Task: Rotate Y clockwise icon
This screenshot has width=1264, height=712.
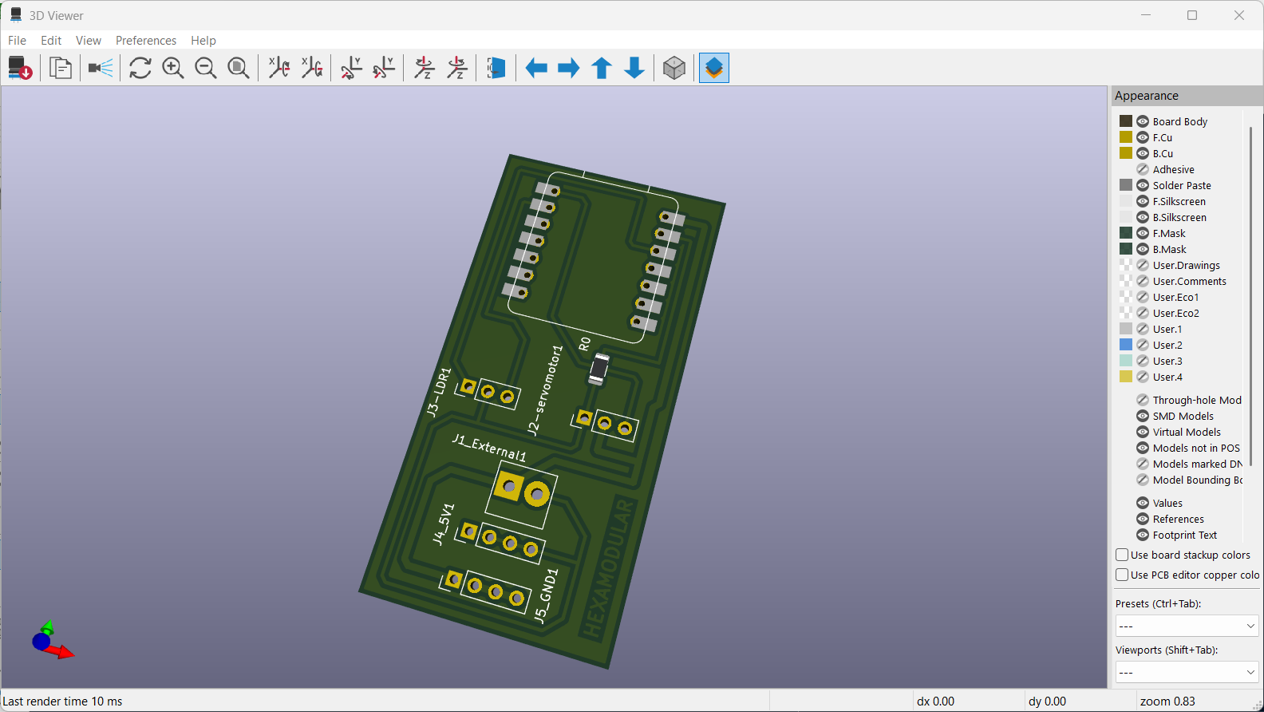Action: (x=351, y=68)
